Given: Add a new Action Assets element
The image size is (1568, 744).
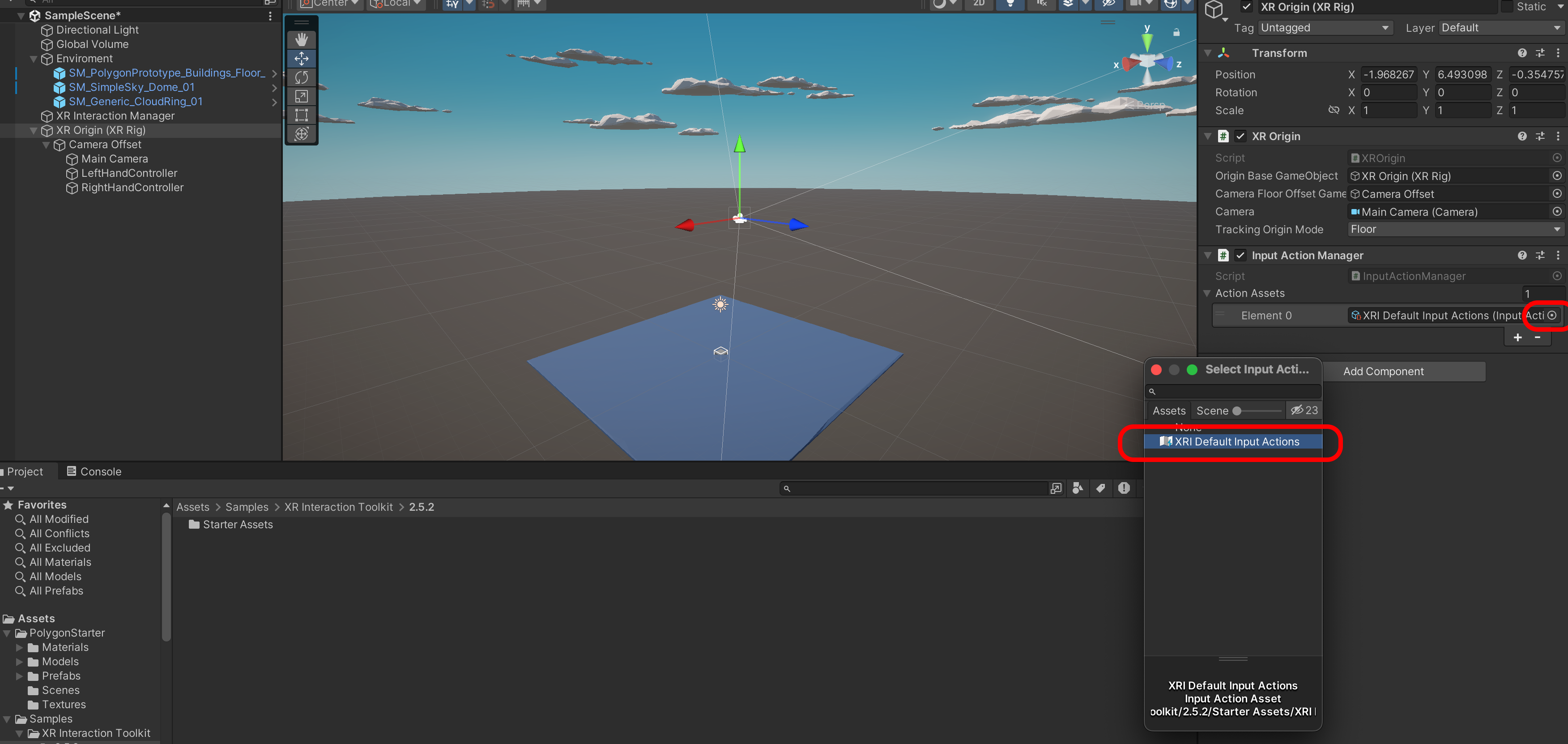Looking at the screenshot, I should 1517,337.
